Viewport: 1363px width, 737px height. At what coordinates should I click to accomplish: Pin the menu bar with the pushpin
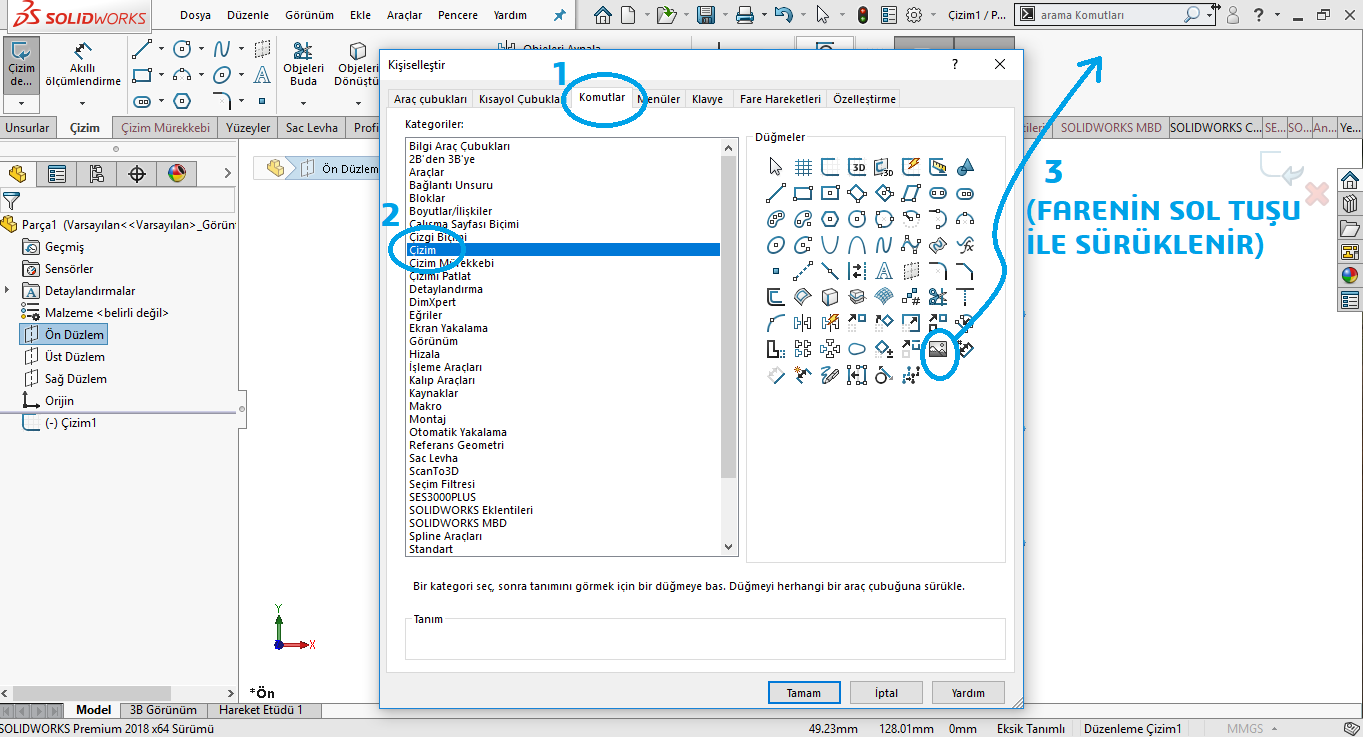pos(559,15)
